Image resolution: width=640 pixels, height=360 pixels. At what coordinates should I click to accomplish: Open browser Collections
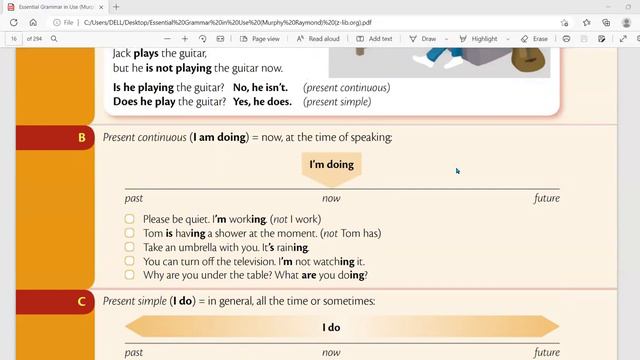(x=606, y=22)
